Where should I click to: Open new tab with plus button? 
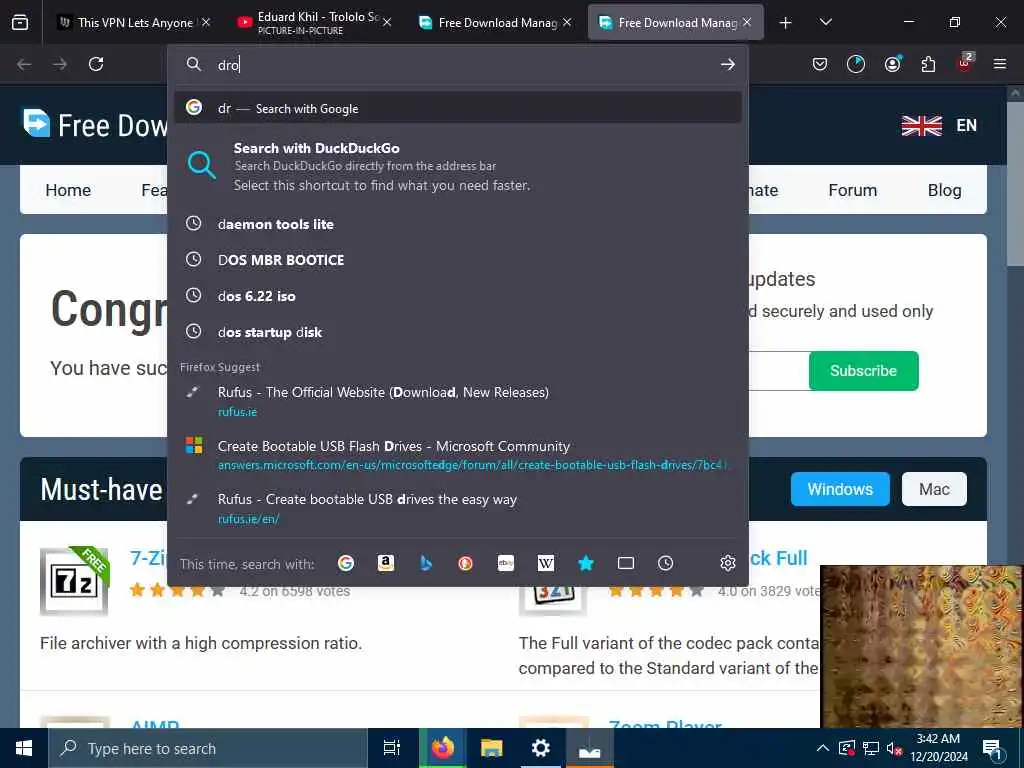coord(786,23)
